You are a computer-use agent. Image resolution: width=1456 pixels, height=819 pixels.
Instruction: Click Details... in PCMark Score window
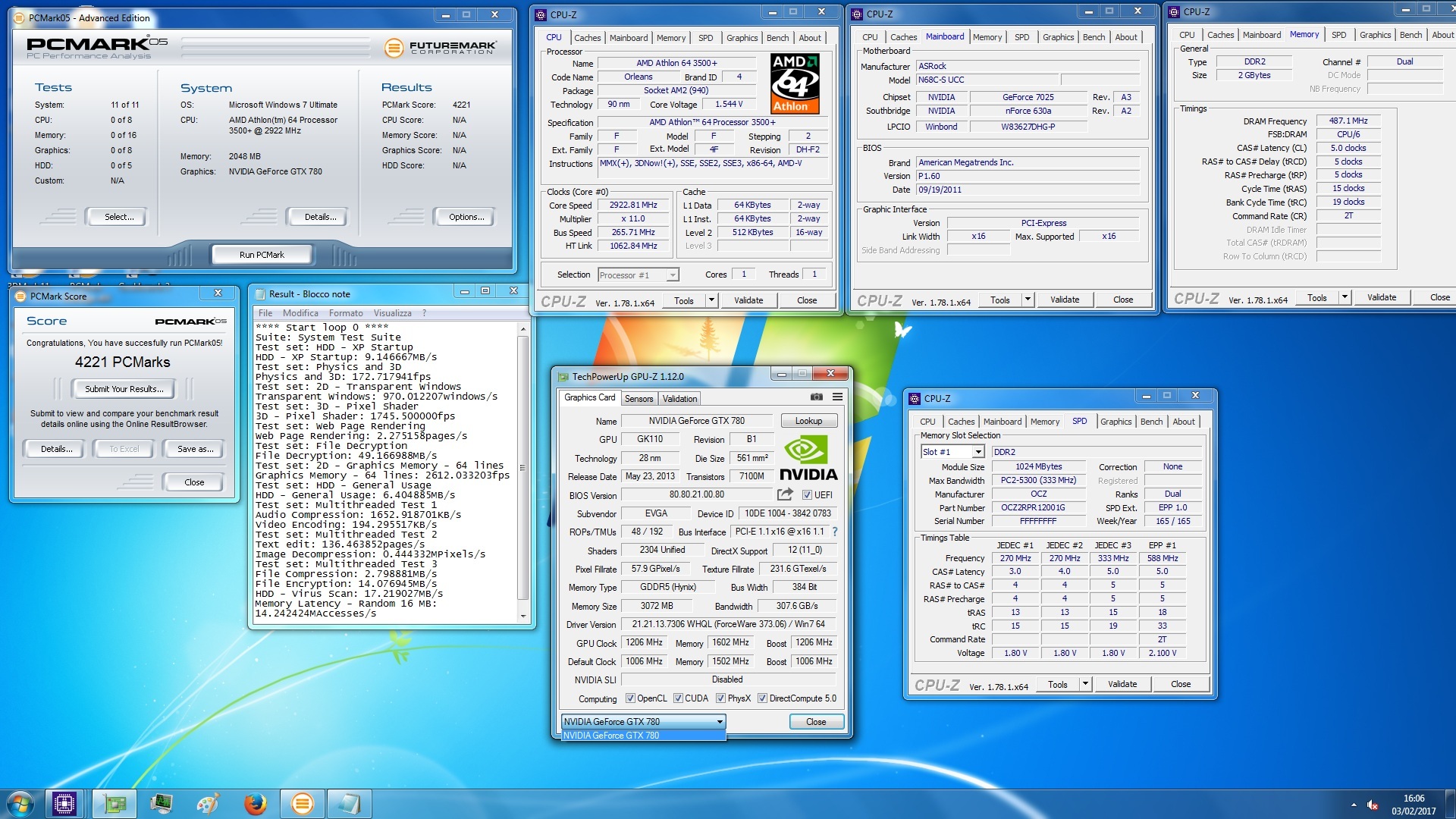pyautogui.click(x=57, y=449)
